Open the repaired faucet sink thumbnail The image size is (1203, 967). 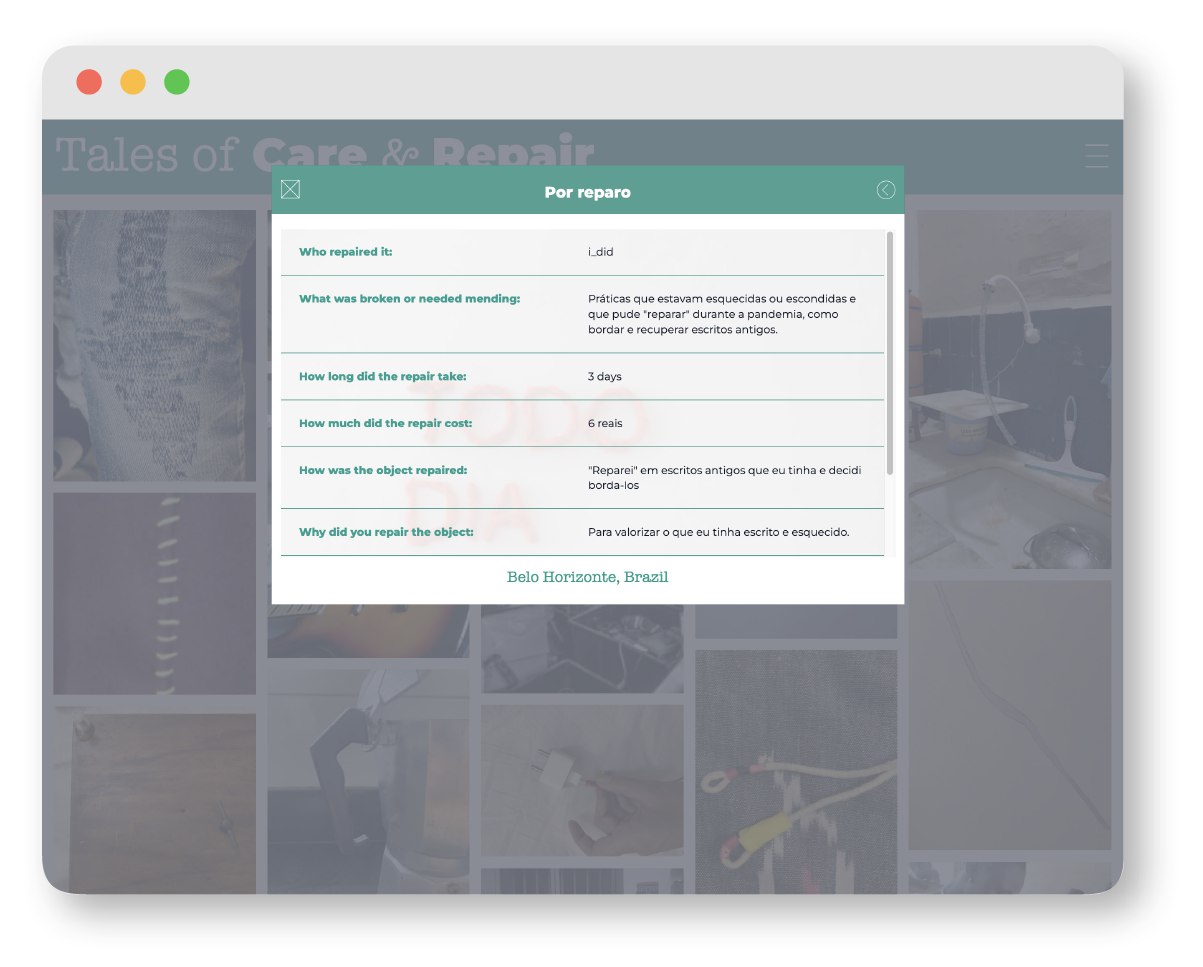(1010, 389)
